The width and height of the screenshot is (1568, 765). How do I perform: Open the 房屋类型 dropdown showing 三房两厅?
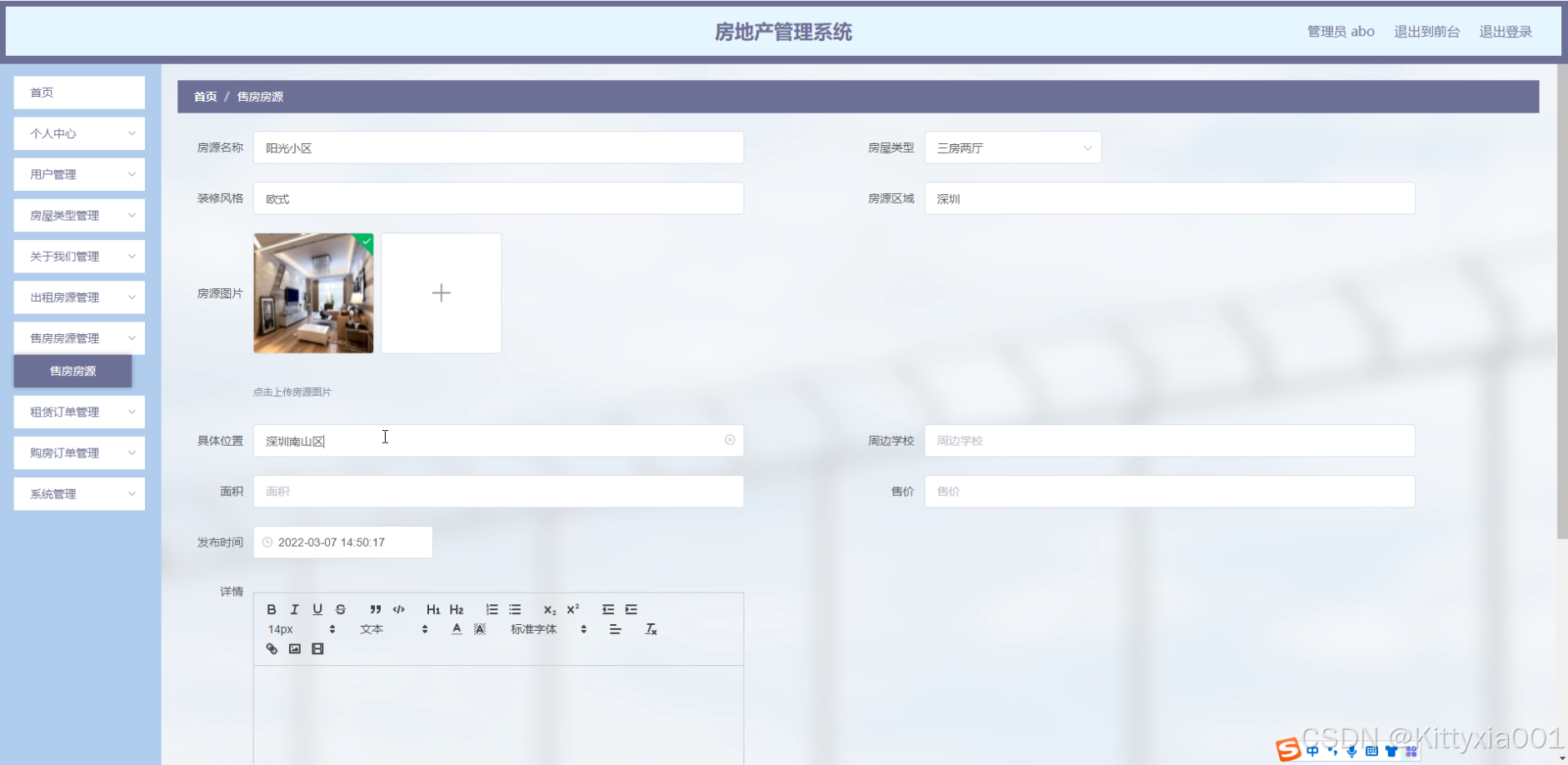click(x=1013, y=147)
